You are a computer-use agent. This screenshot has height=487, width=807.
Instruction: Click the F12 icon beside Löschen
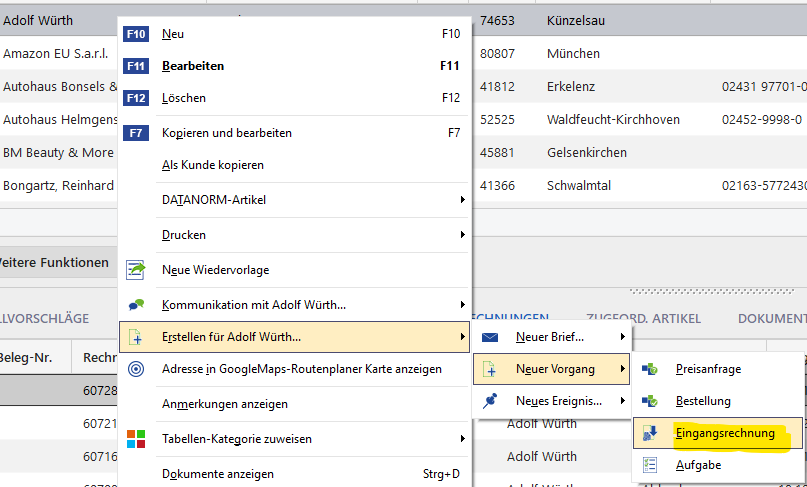pos(136,98)
